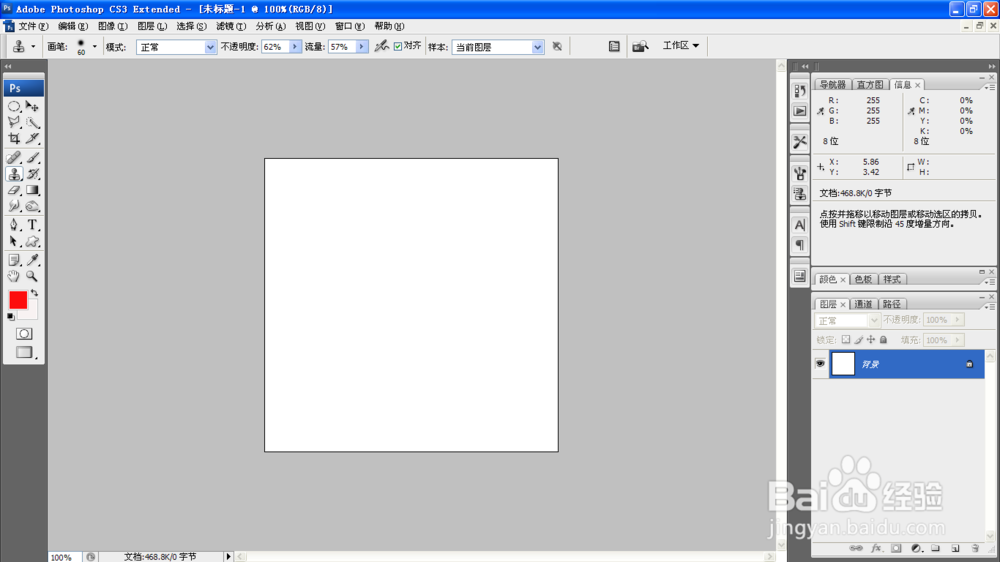
Task: Swap foreground and background colors
Action: click(34, 293)
